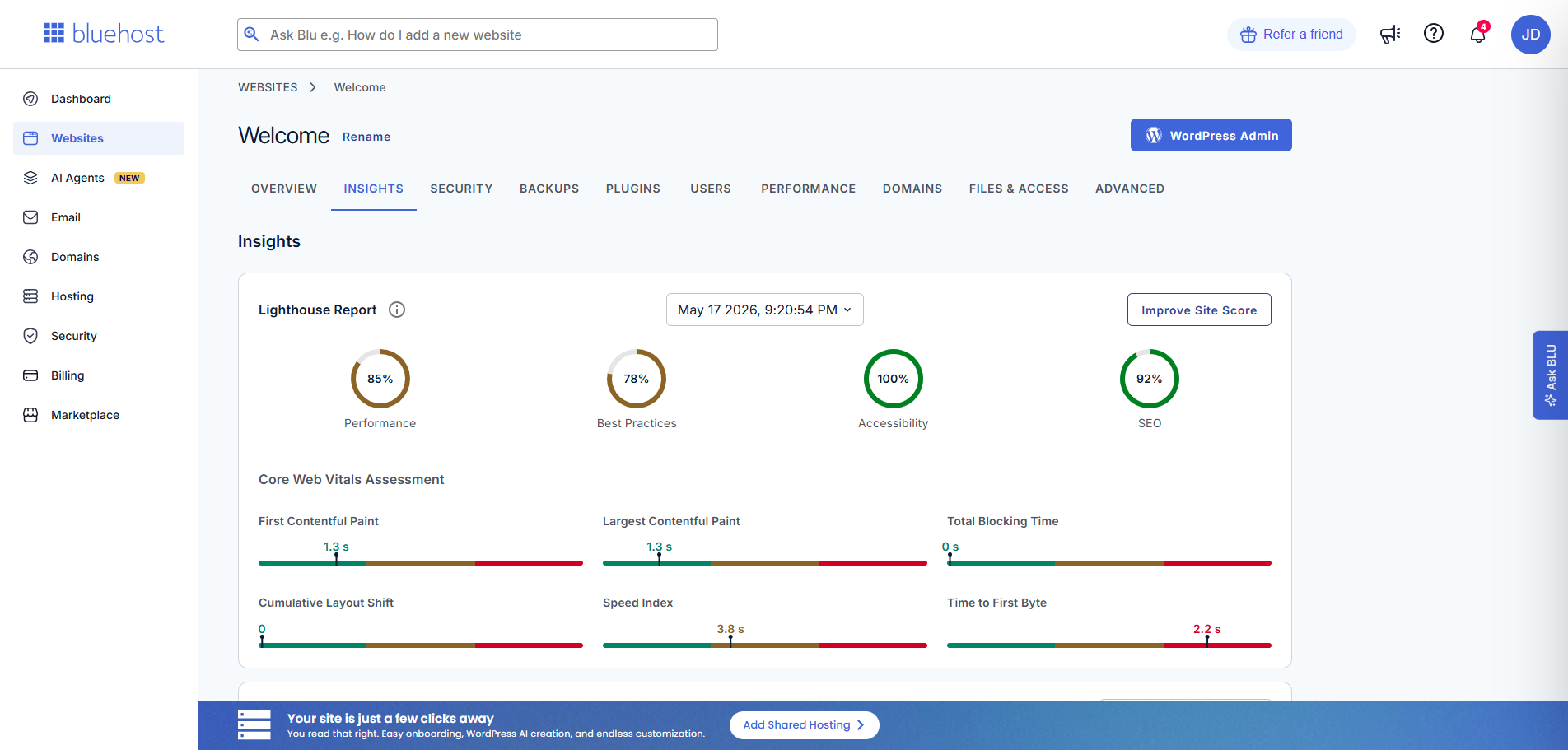Screen dimensions: 1568x750
Task: Switch to the ADVANCED tab
Action: (1130, 189)
